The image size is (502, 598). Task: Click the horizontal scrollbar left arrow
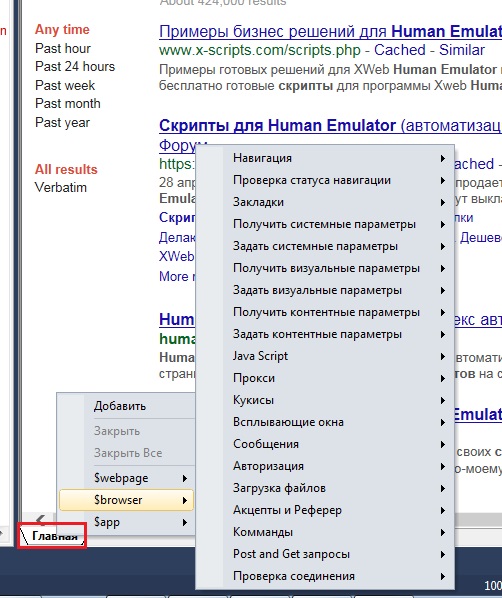[x=40, y=519]
